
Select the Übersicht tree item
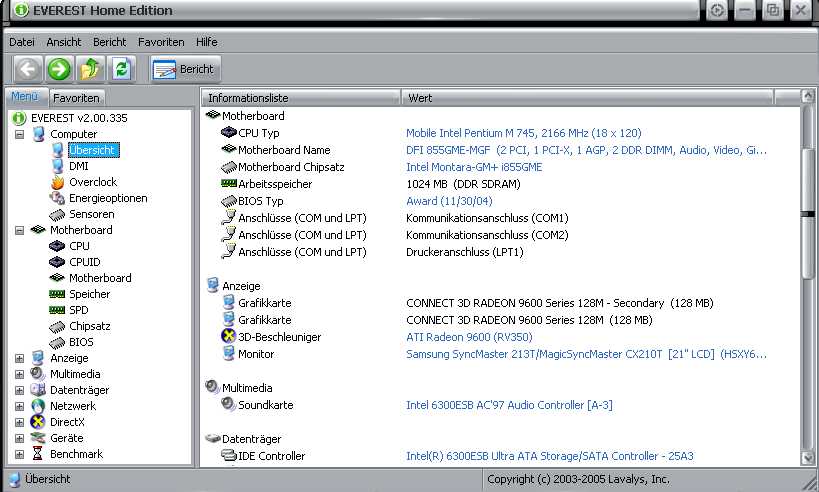tap(94, 150)
